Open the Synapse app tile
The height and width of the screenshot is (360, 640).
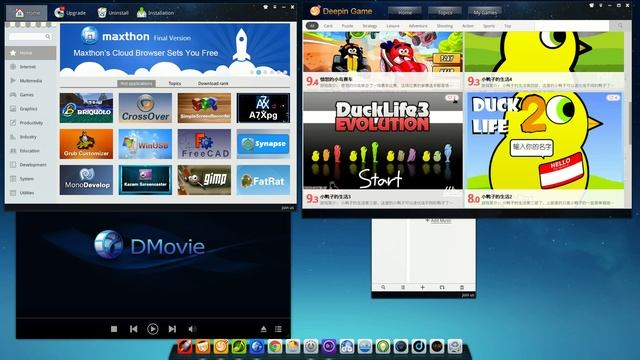tap(263, 144)
